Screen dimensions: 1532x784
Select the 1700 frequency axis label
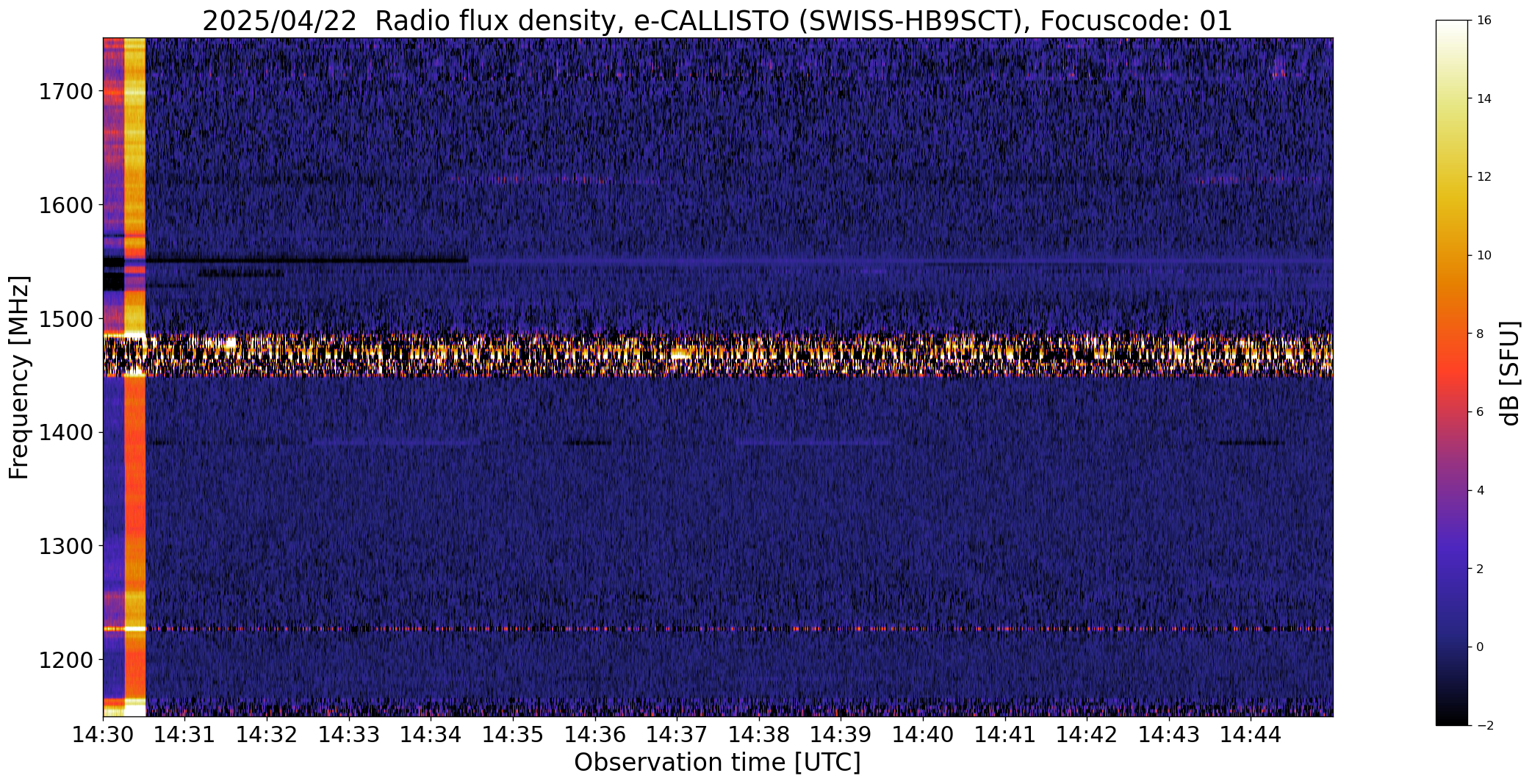[x=65, y=92]
